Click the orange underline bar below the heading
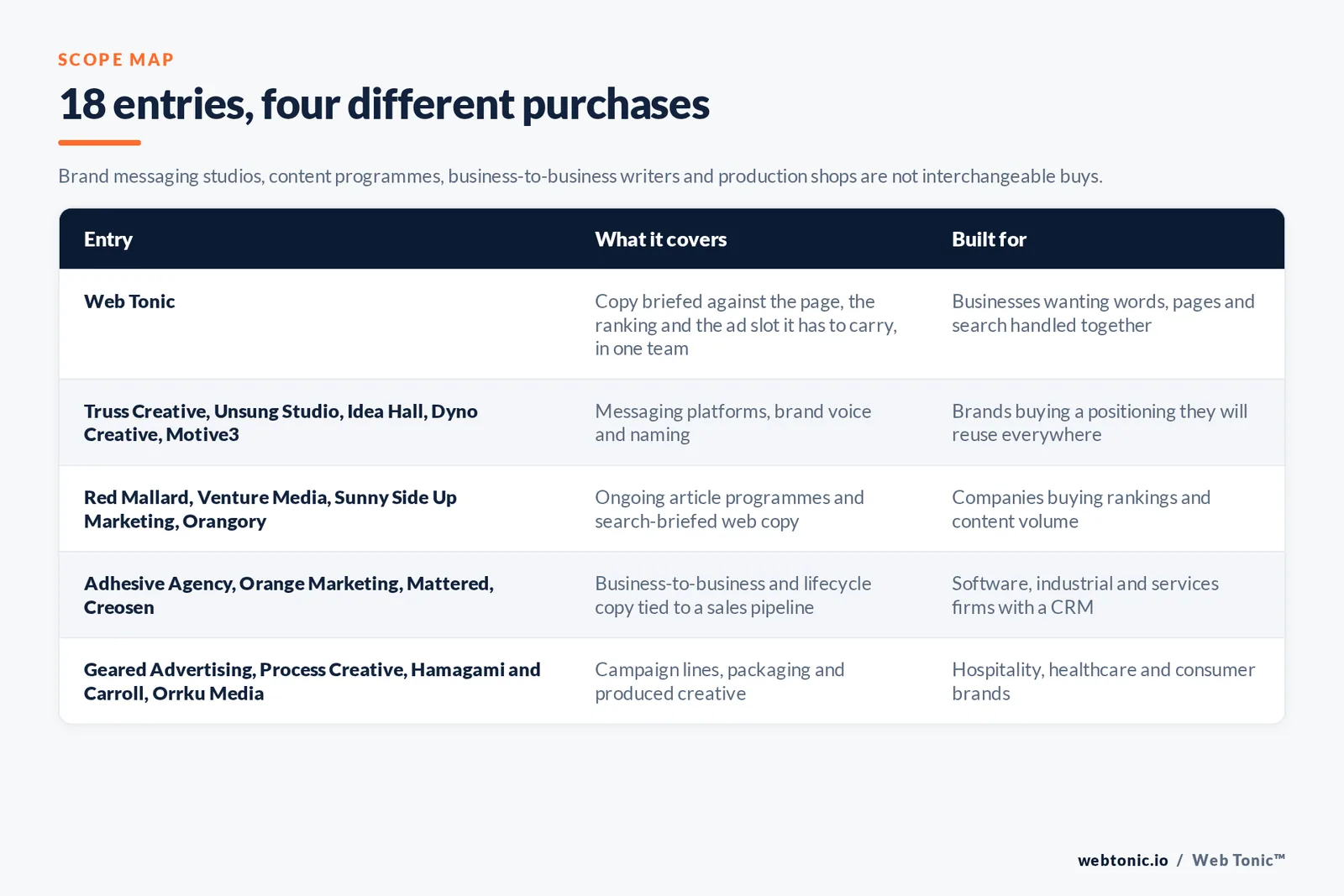Viewport: 1344px width, 896px height. coord(99,143)
